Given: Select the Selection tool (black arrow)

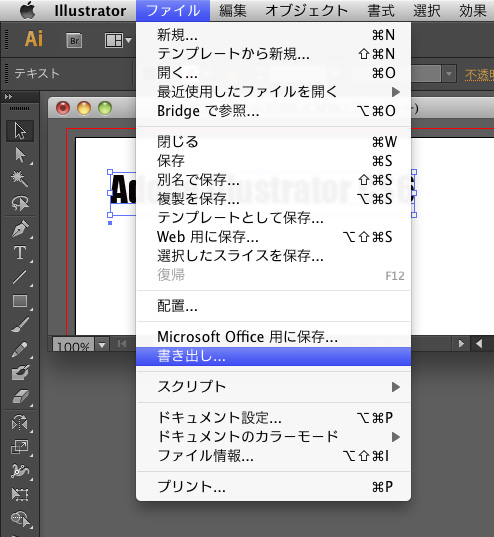Looking at the screenshot, I should tap(20, 131).
